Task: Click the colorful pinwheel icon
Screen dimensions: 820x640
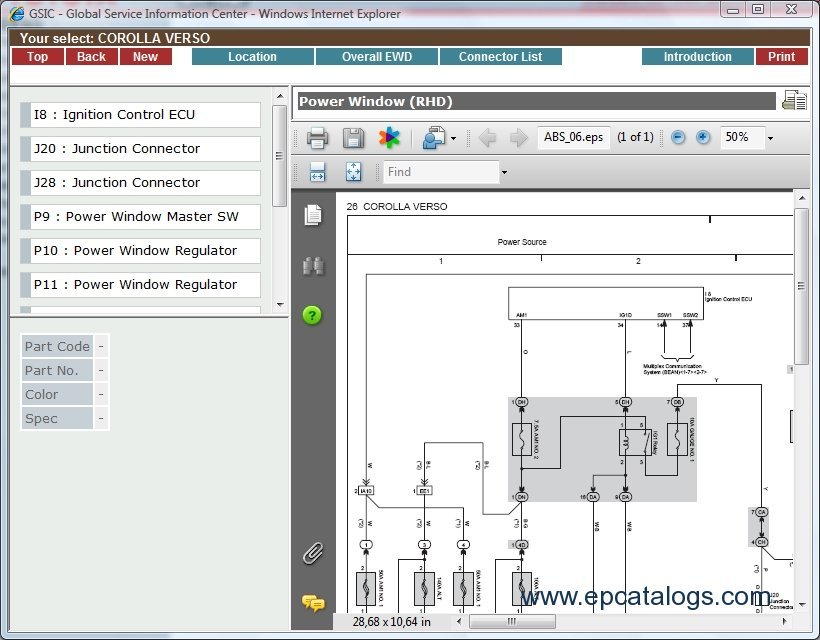Action: (389, 138)
